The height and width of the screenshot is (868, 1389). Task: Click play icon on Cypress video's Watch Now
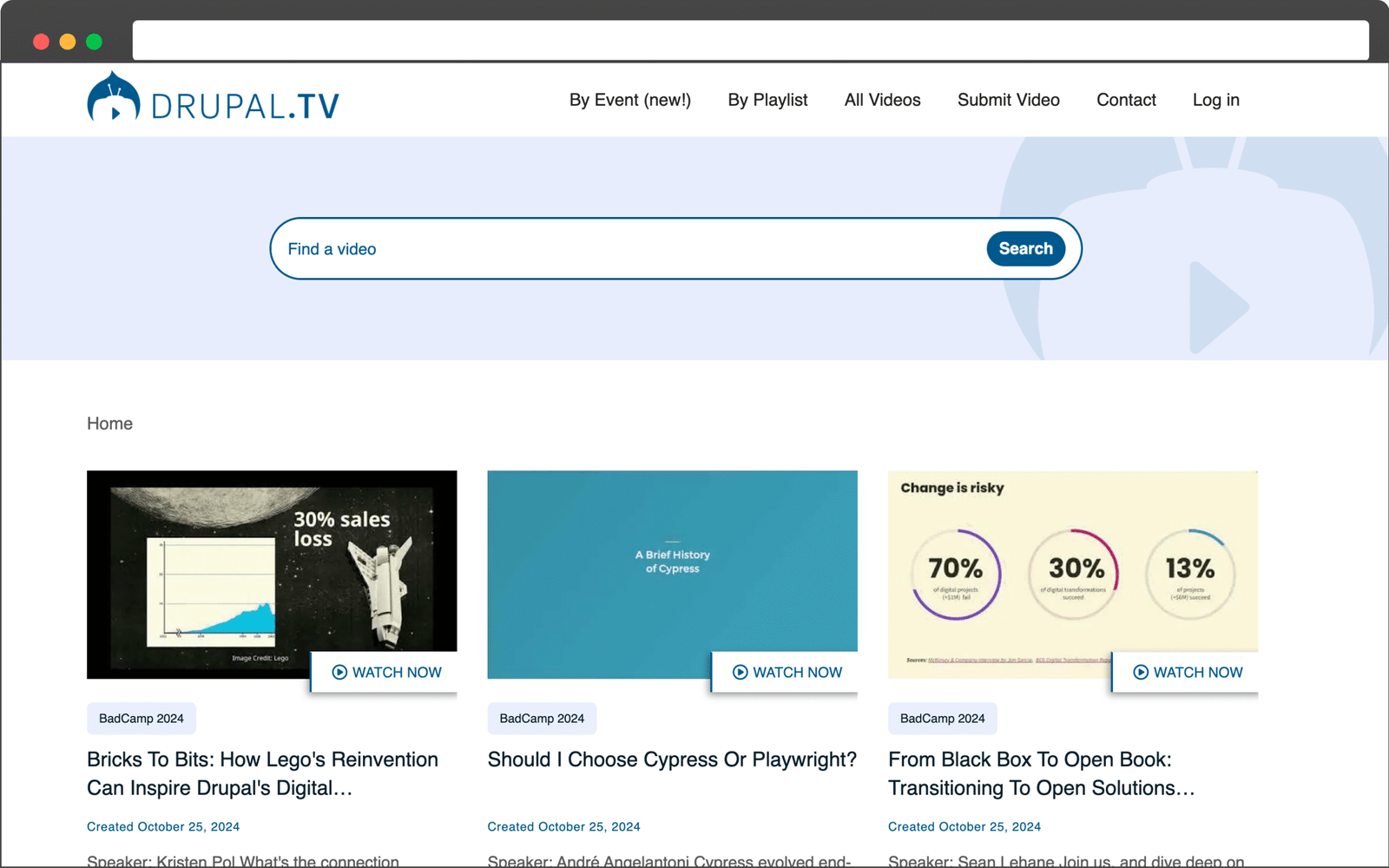tap(740, 673)
